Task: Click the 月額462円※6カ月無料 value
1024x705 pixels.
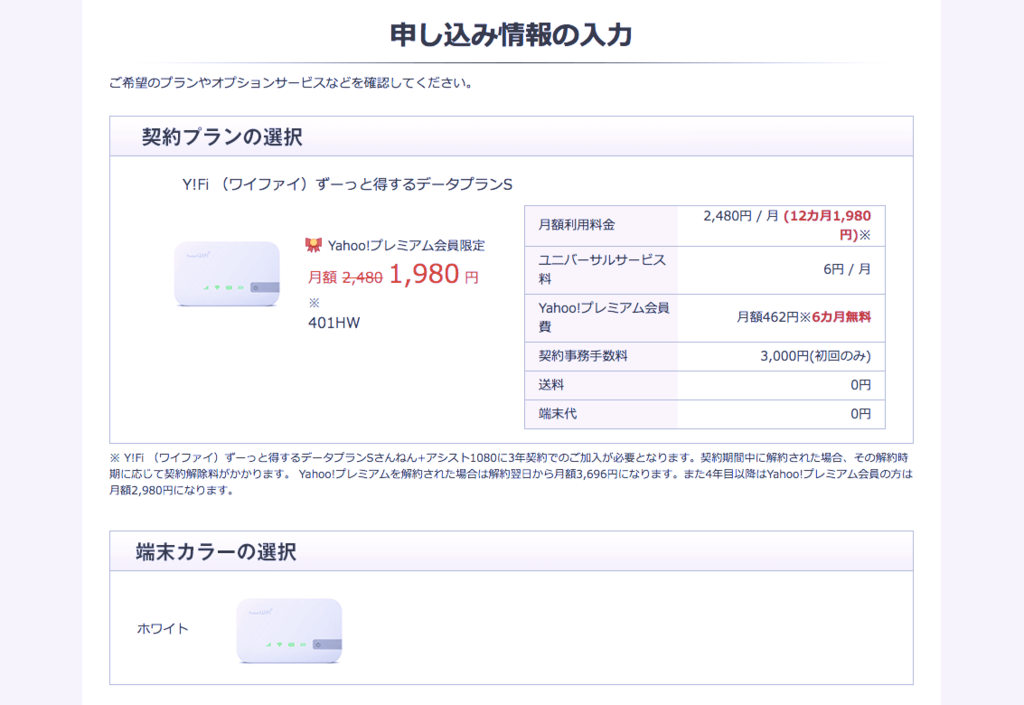Action: click(x=804, y=317)
